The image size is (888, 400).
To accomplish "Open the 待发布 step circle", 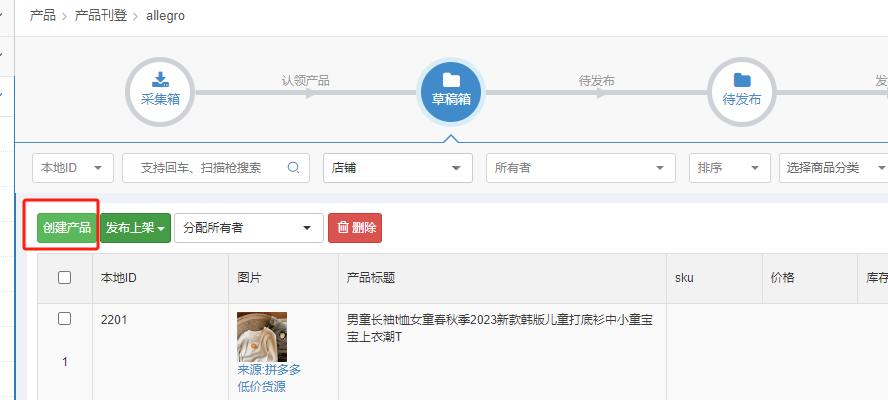I will point(742,92).
